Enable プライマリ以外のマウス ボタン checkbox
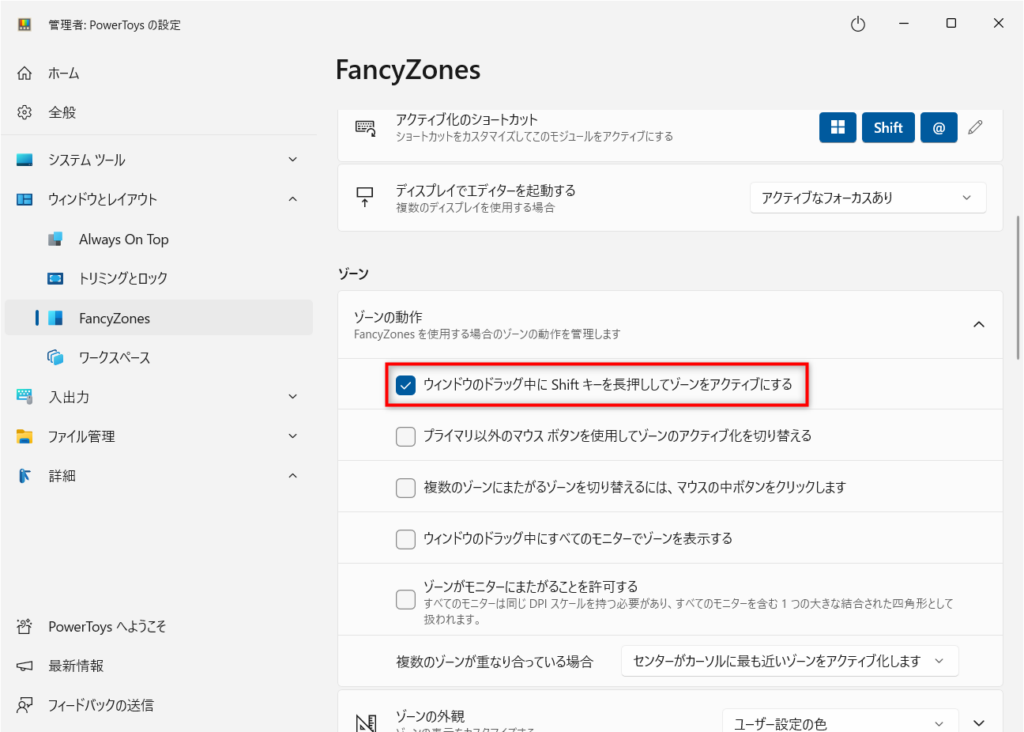Screen dimensions: 1024x732 coord(406,436)
